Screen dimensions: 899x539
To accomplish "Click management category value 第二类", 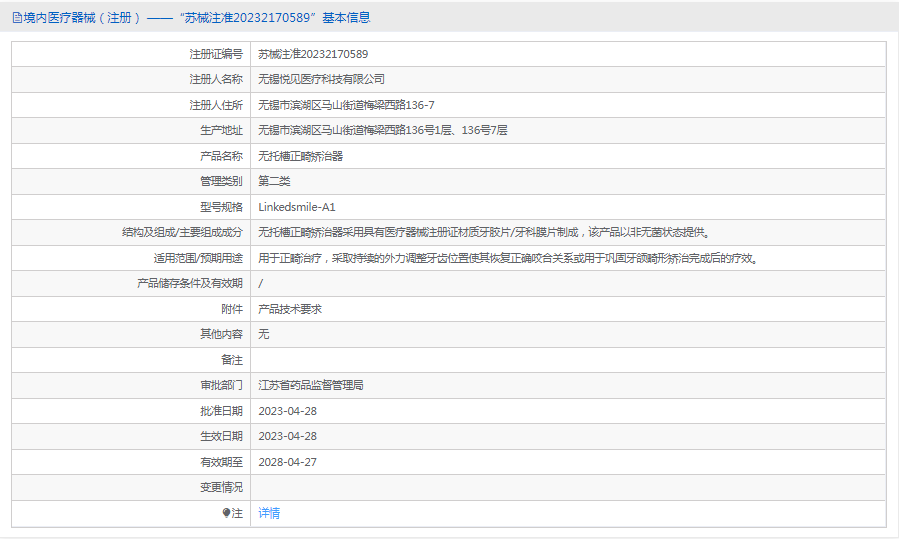I will click(274, 181).
